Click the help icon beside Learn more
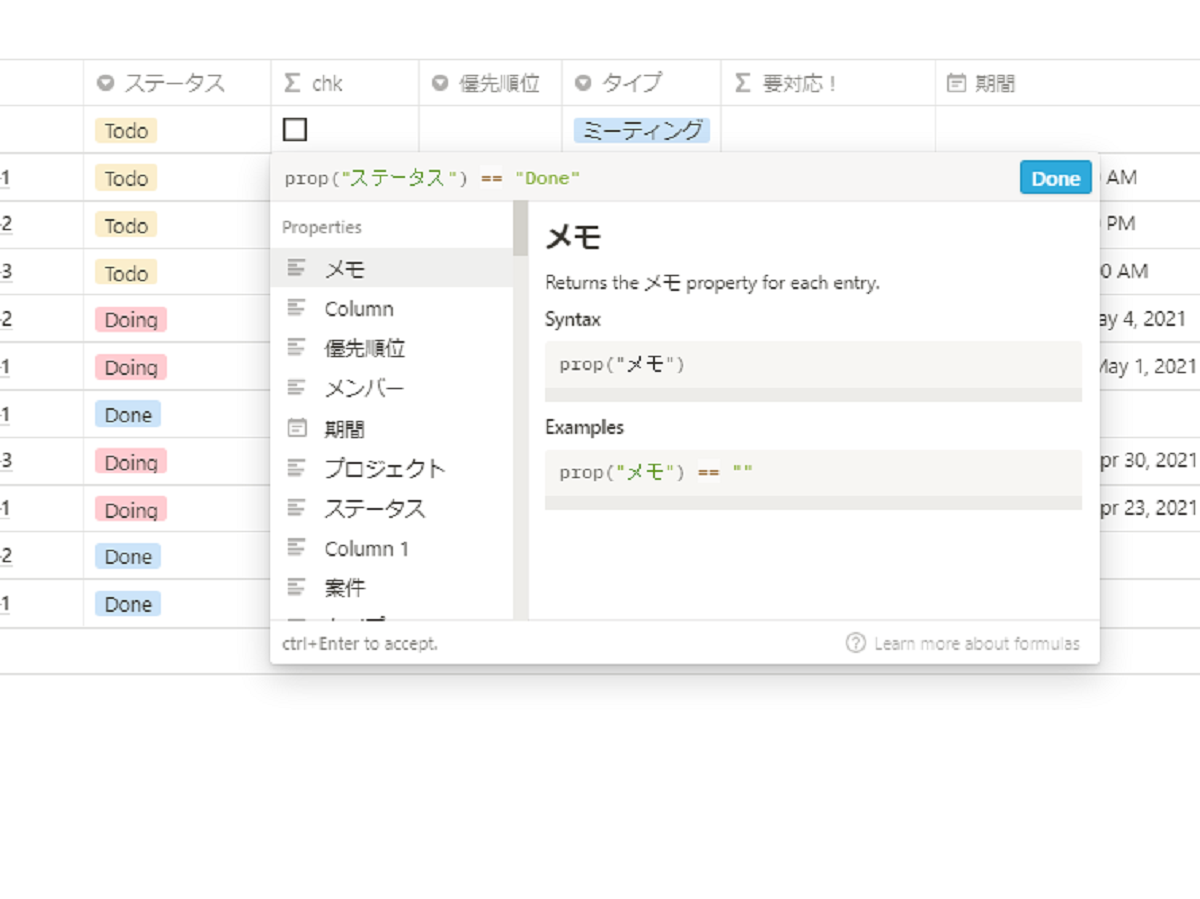Screen dimensions: 1200x899 (855, 643)
